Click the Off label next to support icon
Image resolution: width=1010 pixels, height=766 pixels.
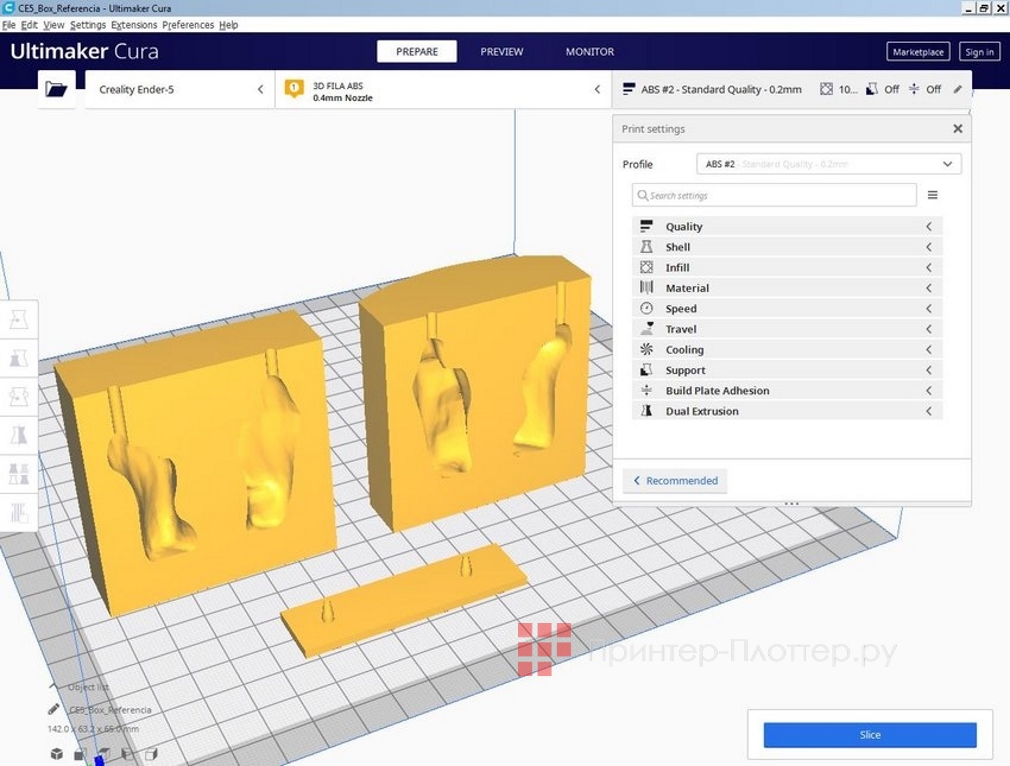coord(891,89)
